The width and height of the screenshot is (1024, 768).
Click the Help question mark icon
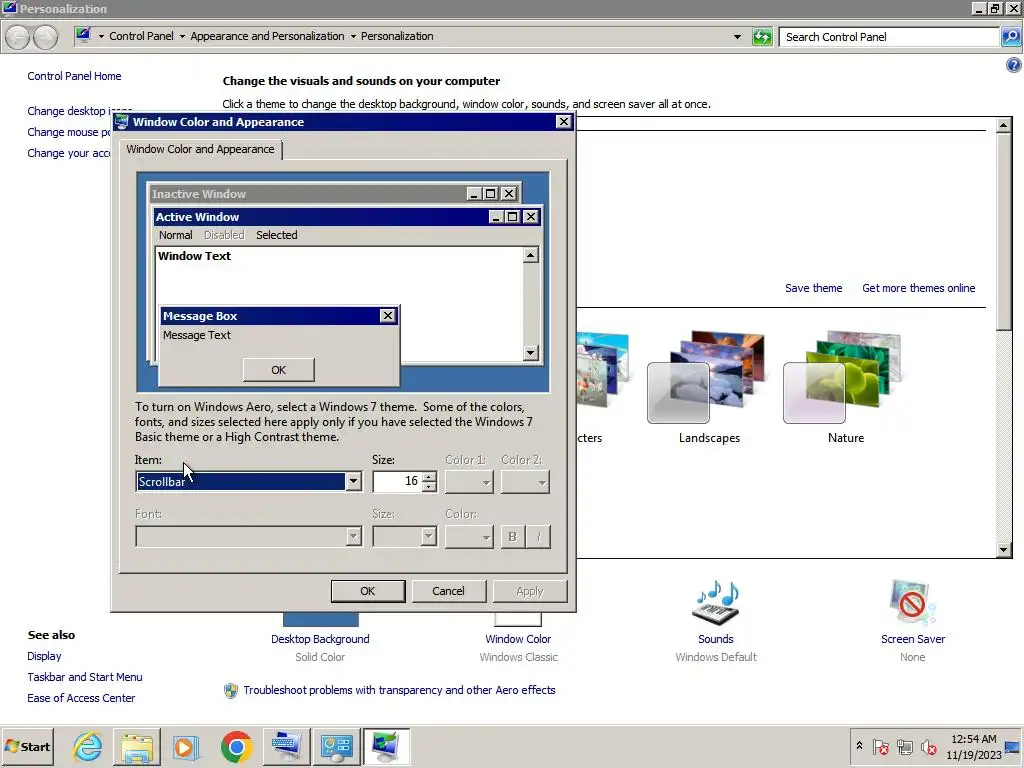[1014, 65]
